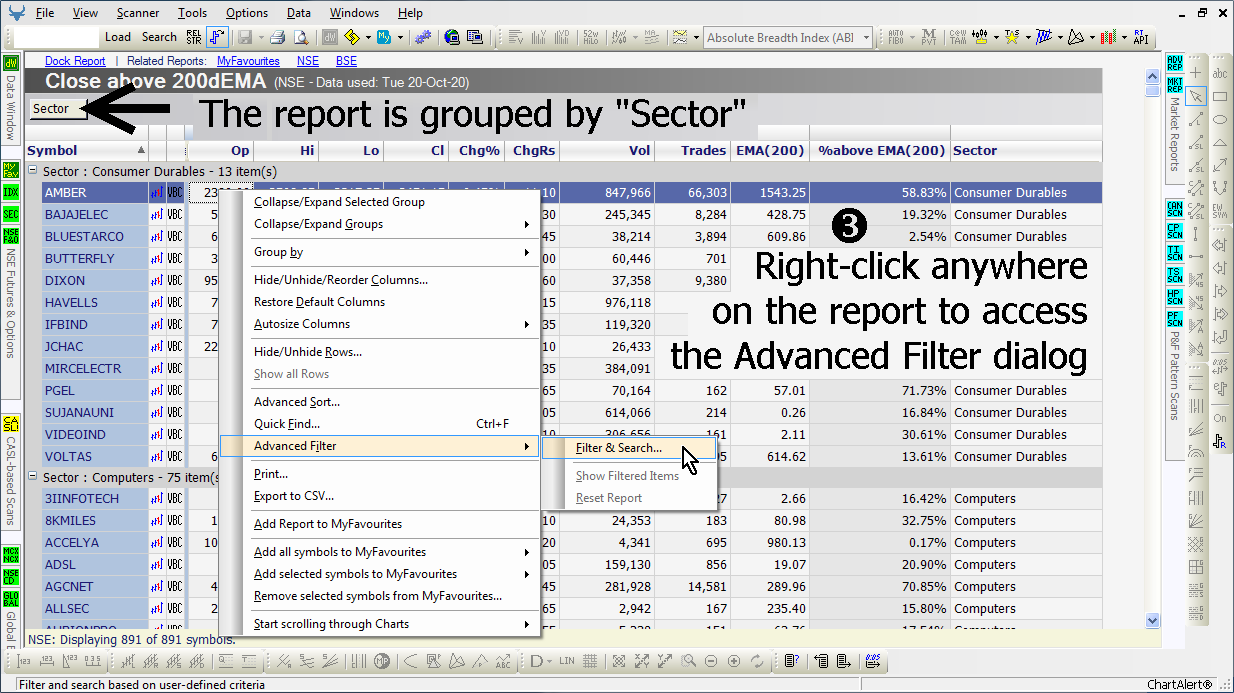
Task: Click the report scrollbar up arrow
Action: point(1152,75)
